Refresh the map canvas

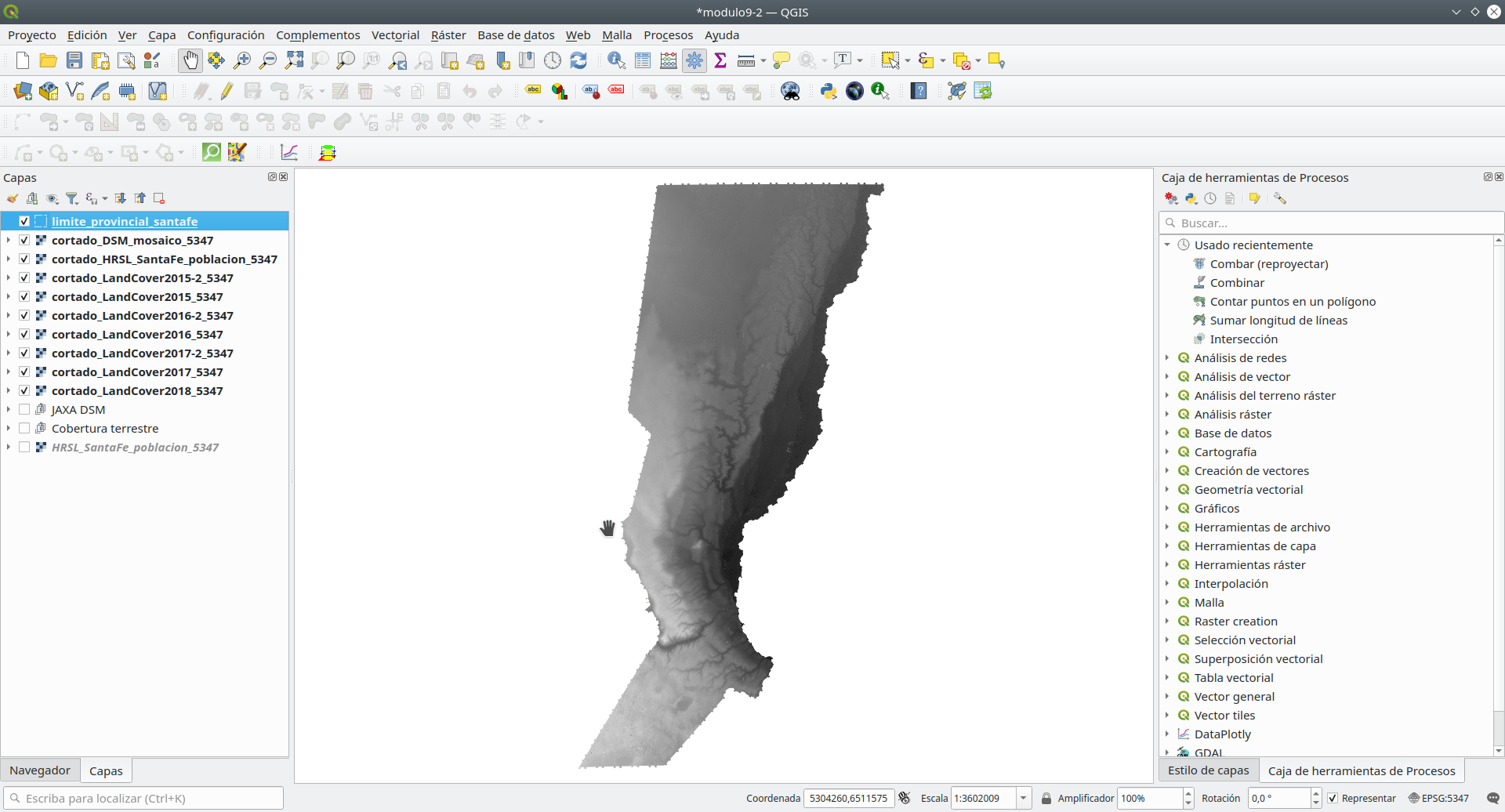point(578,60)
